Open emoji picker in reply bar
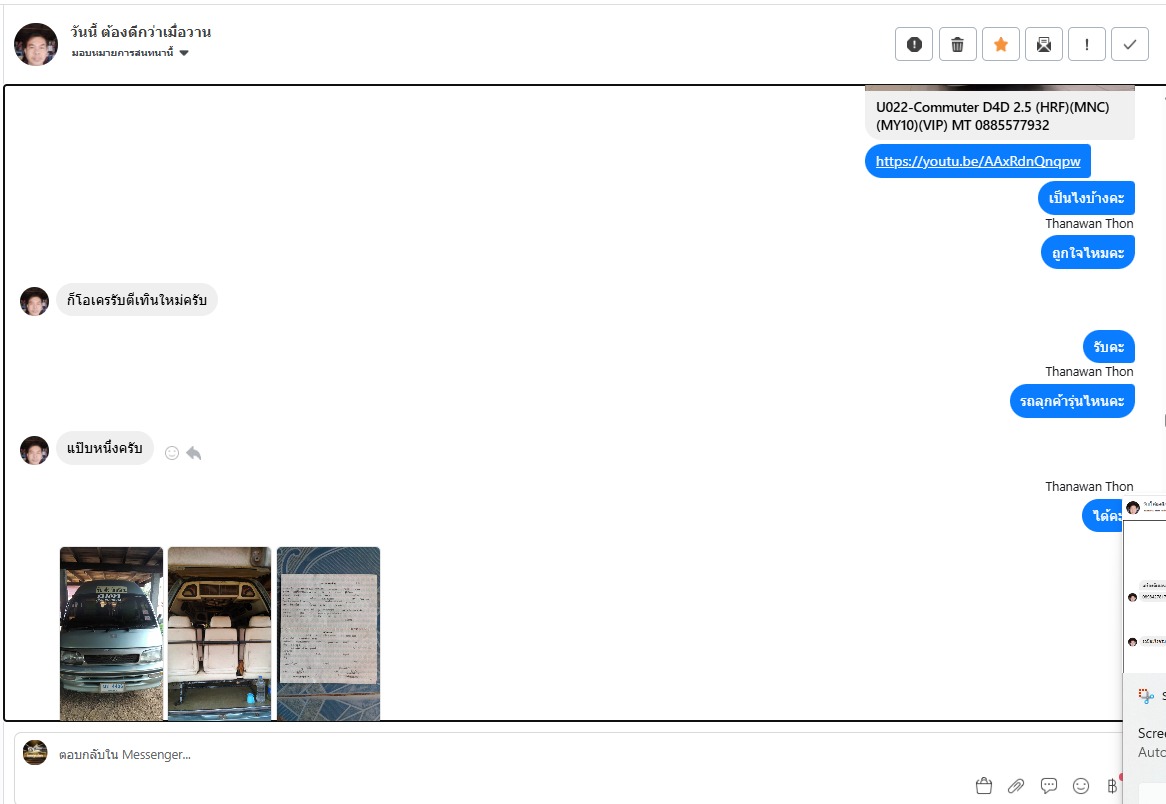The image size is (1166, 804). 1081,785
